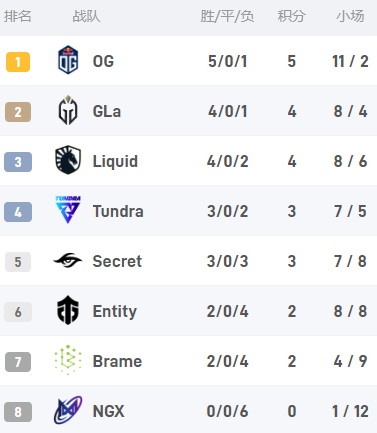The image size is (377, 433).
Task: Open the Liquid team name link
Action: [115, 161]
